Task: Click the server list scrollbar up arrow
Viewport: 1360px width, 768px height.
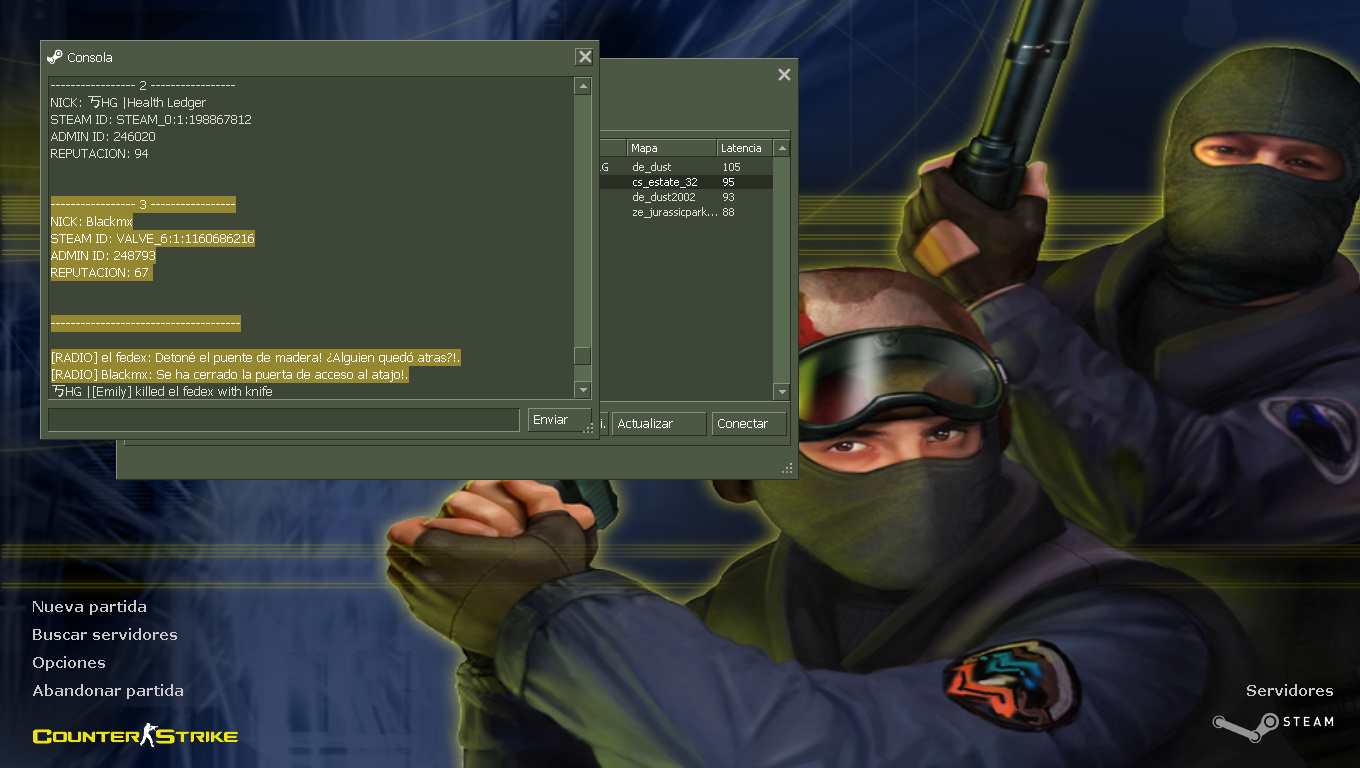Action: tap(782, 148)
